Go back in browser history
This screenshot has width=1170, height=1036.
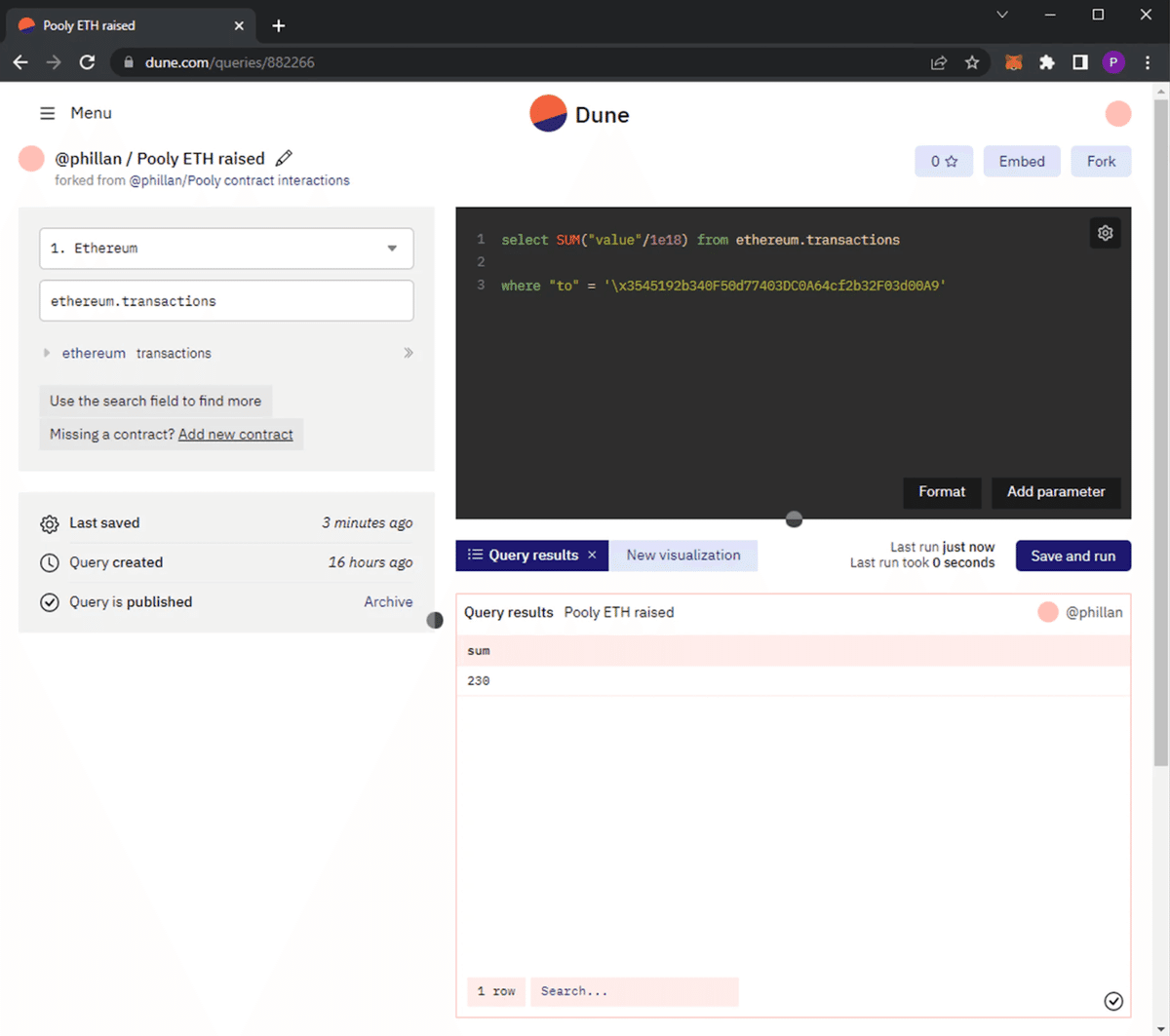(20, 62)
